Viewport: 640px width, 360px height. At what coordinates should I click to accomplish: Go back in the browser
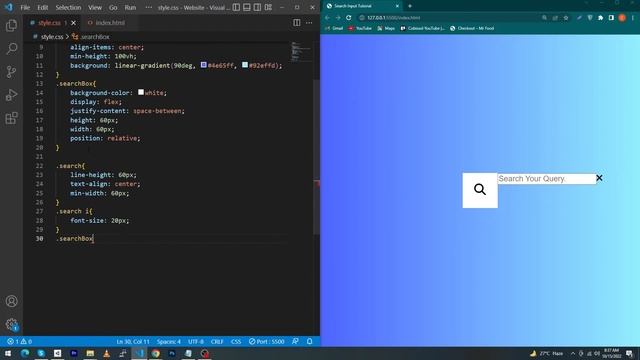(x=327, y=18)
